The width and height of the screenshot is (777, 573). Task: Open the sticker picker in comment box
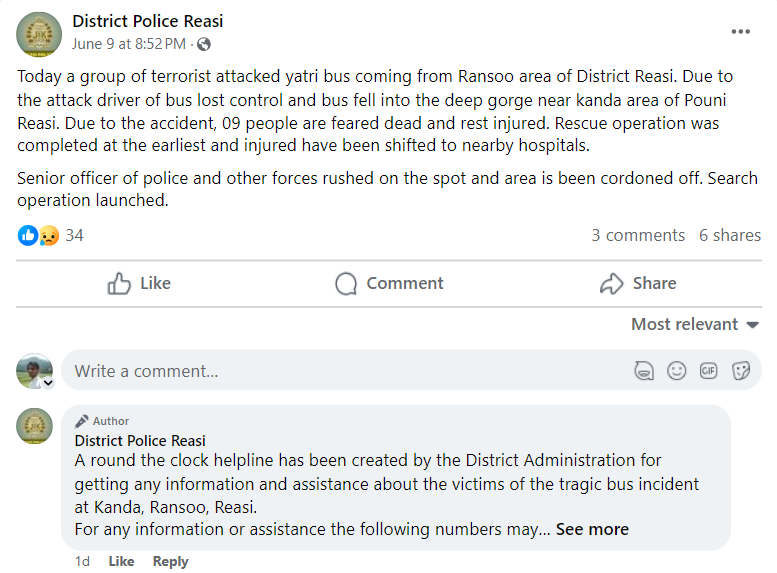(x=741, y=371)
